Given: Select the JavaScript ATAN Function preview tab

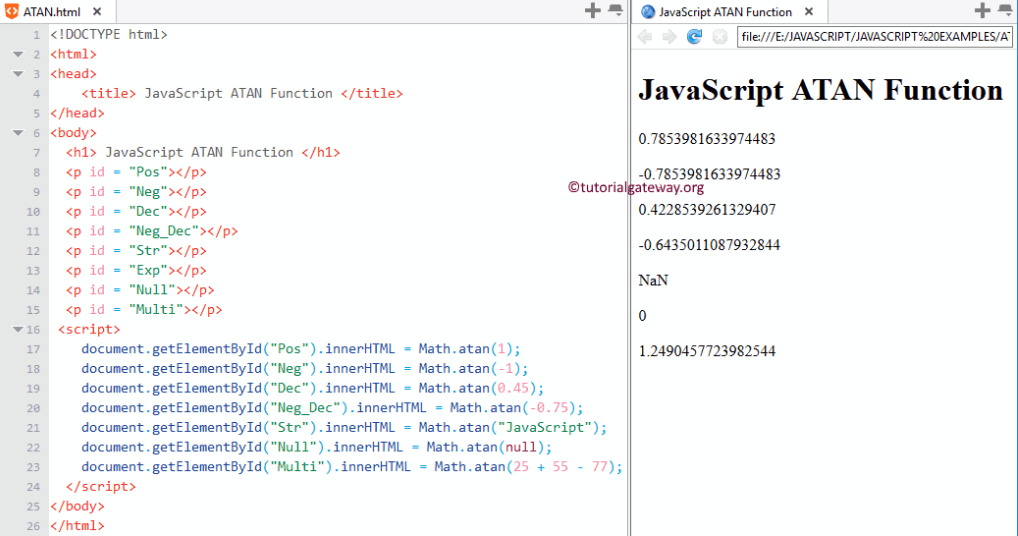Looking at the screenshot, I should 725,12.
